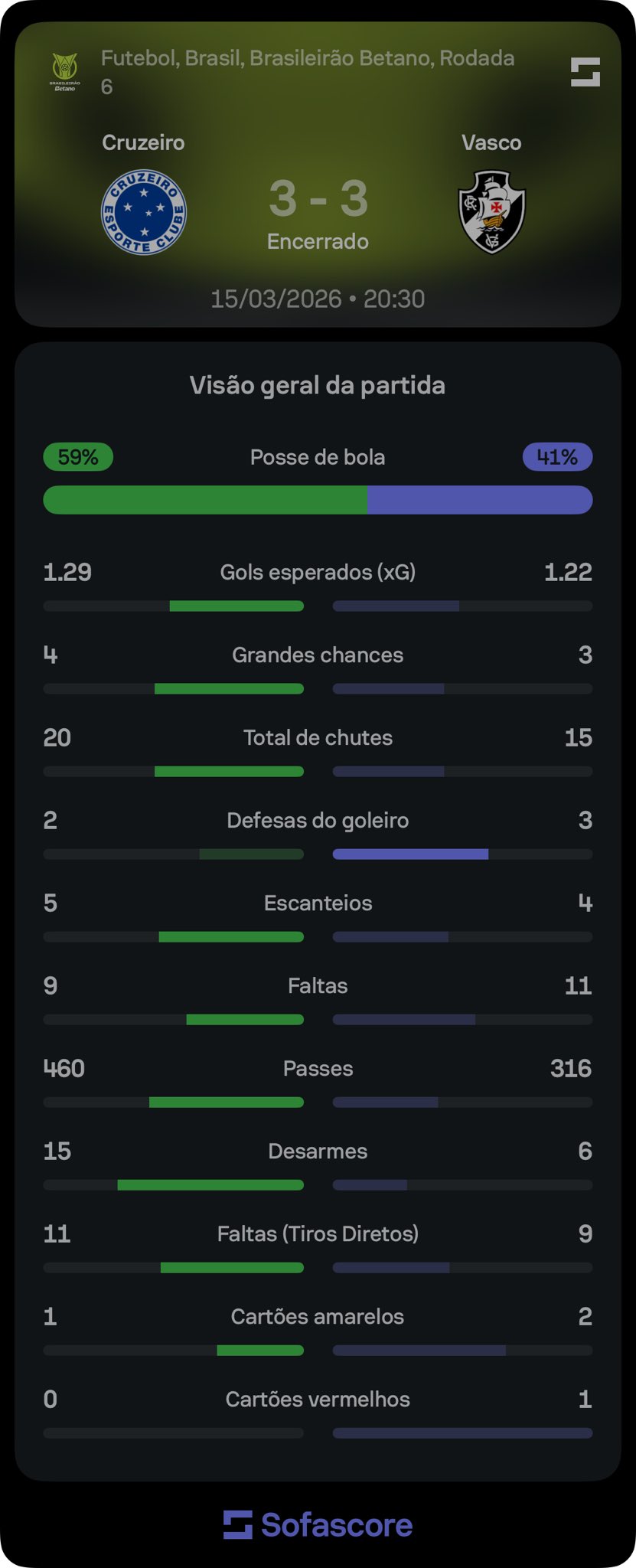Click the Sofascore logo at bottom
636x1568 pixels.
318,1524
